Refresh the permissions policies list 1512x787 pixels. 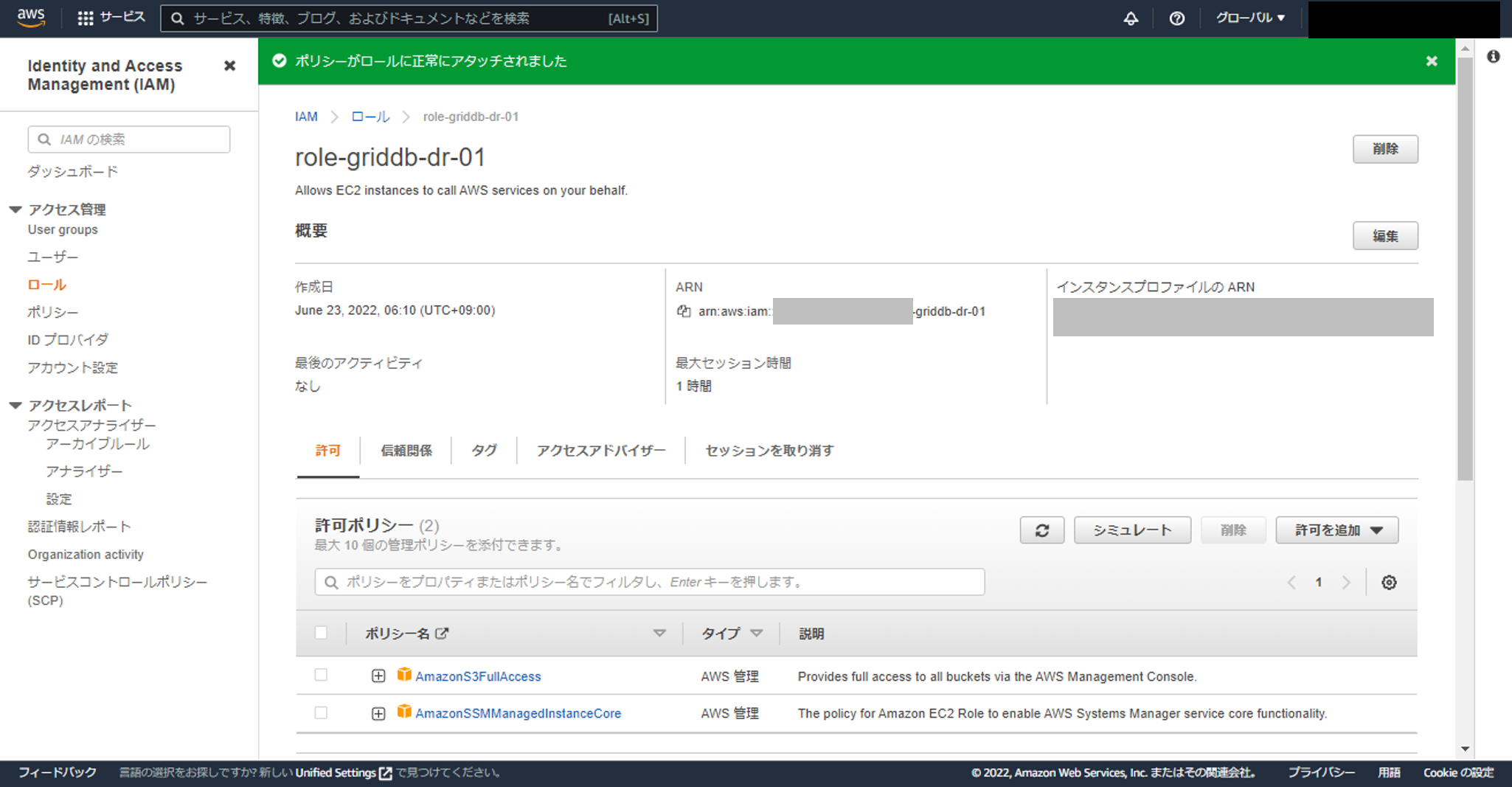point(1041,530)
